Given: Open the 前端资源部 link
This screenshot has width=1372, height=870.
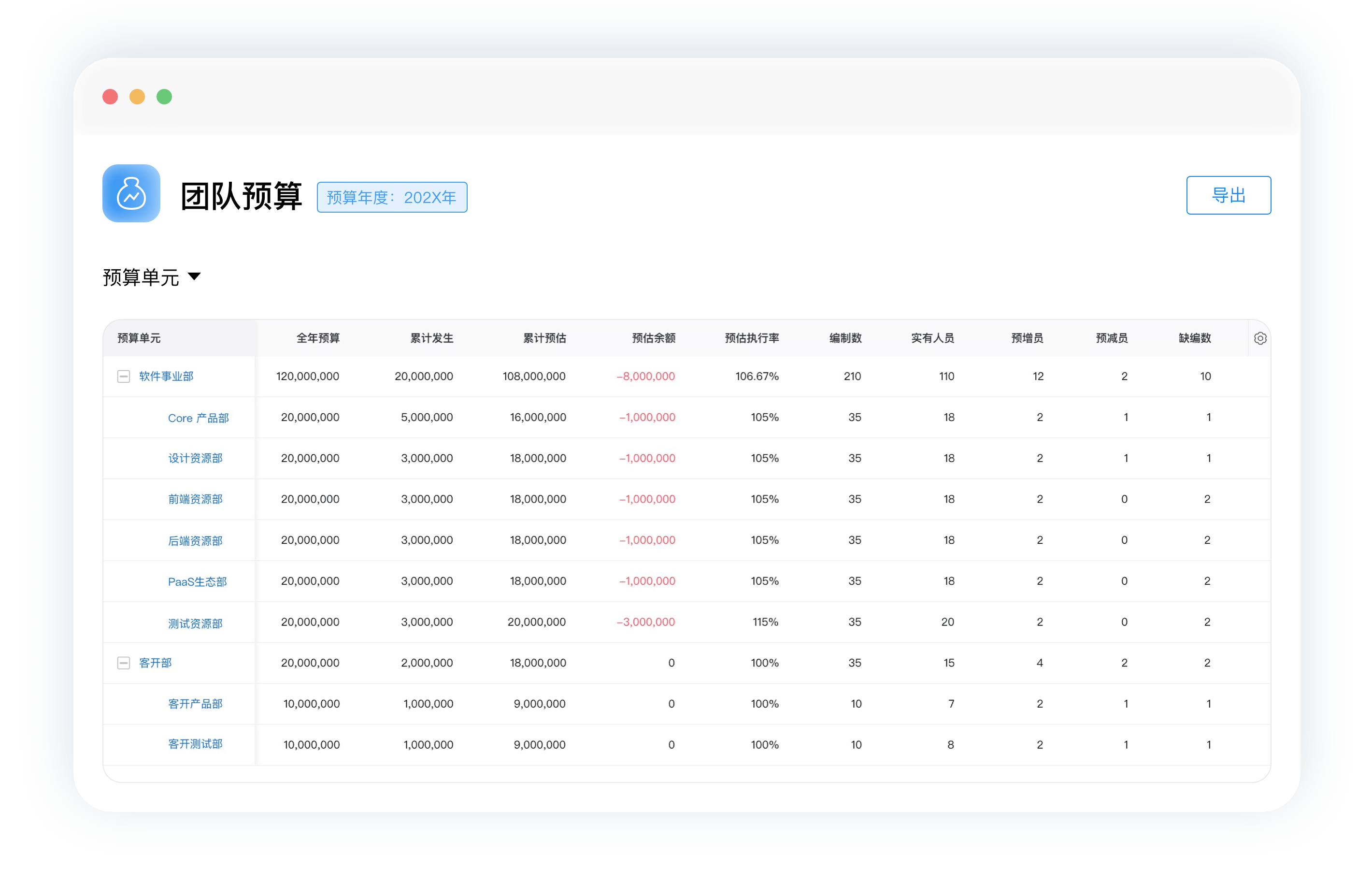Looking at the screenshot, I should [x=195, y=499].
